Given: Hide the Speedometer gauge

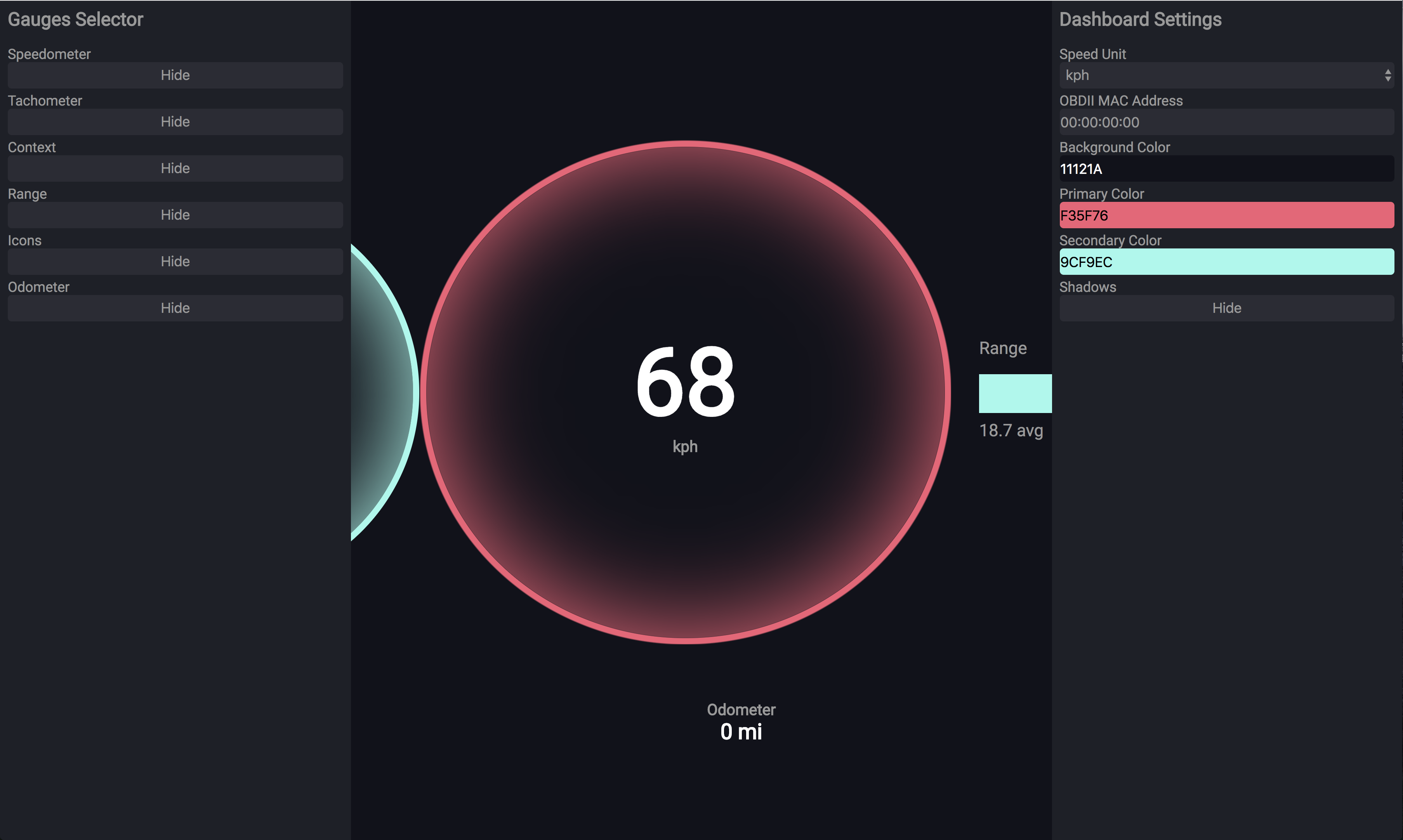Looking at the screenshot, I should pos(175,75).
